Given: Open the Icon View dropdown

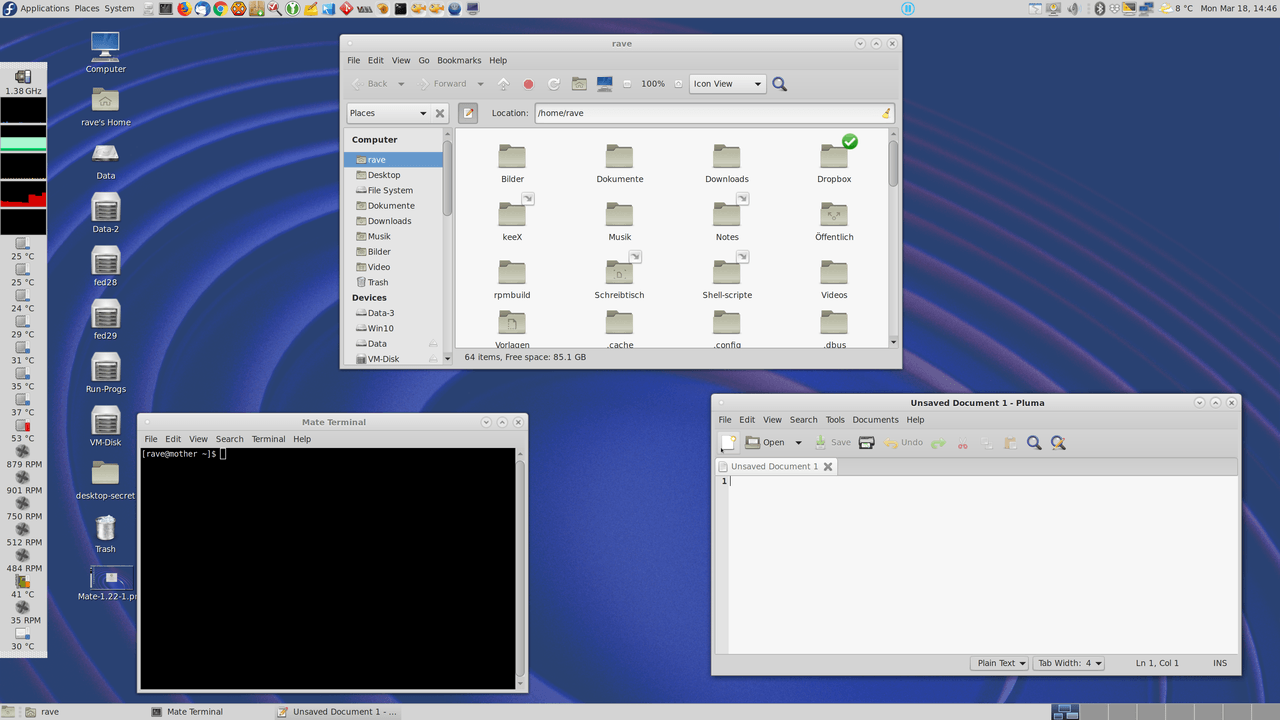Looking at the screenshot, I should click(x=727, y=84).
